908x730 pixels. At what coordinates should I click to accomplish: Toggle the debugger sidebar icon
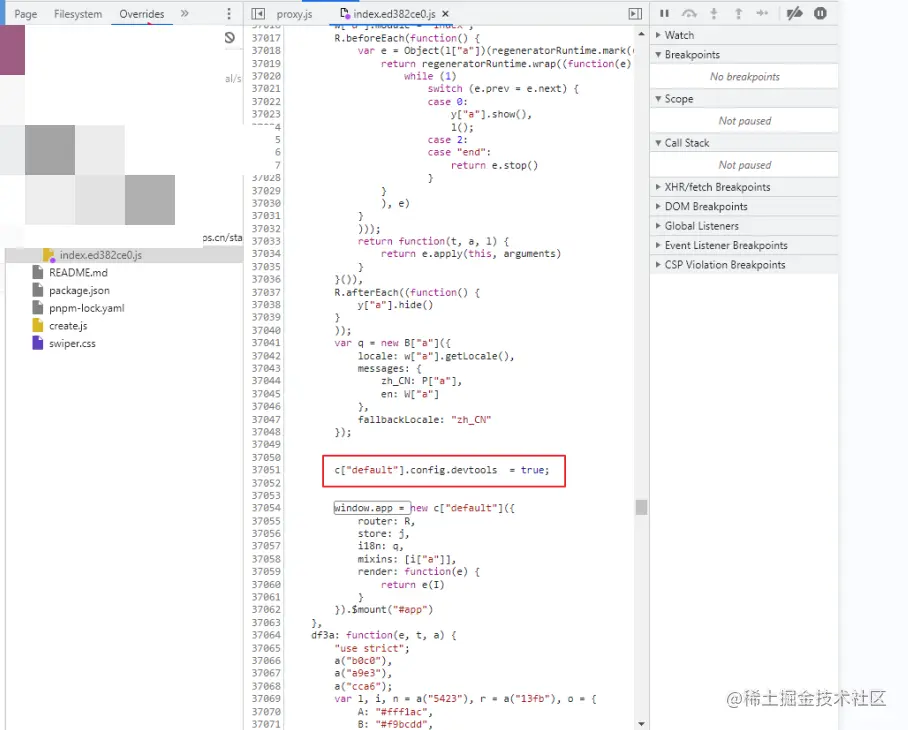(635, 14)
